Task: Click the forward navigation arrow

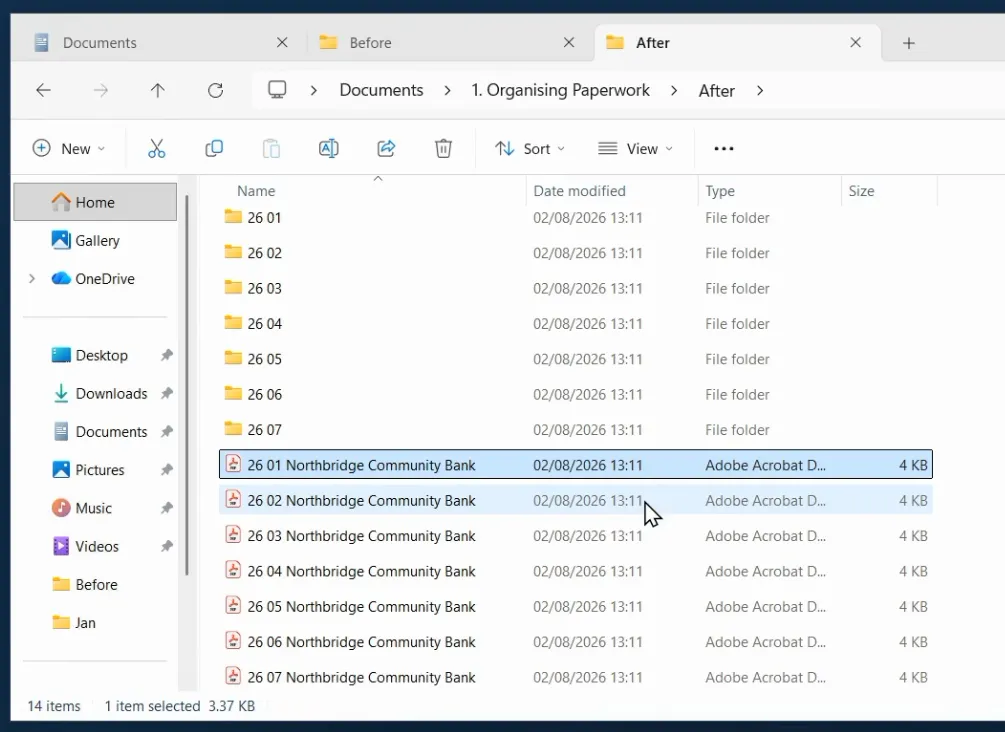Action: (x=101, y=90)
